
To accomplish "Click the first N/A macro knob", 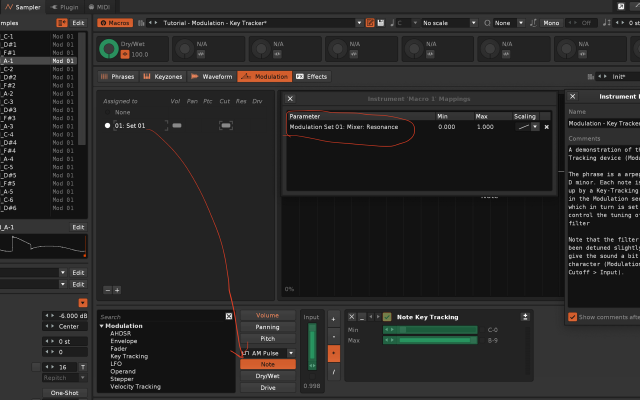I will point(185,49).
